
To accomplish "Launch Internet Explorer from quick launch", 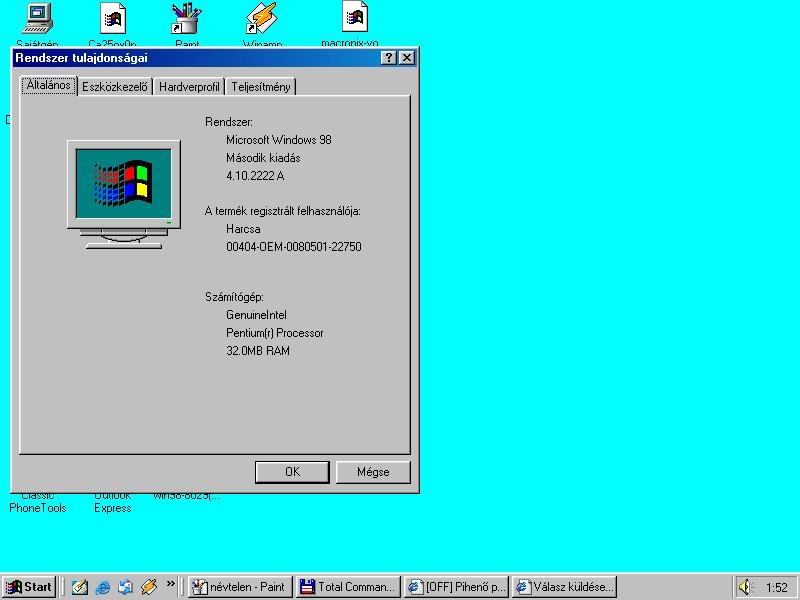I will (103, 587).
